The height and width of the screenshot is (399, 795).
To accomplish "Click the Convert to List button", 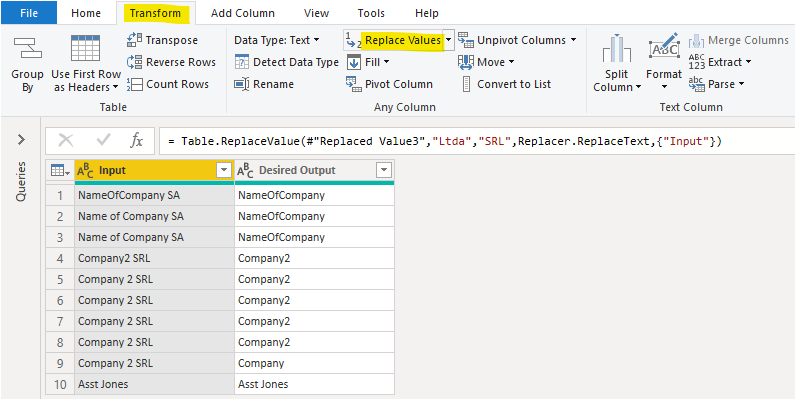I will (507, 84).
